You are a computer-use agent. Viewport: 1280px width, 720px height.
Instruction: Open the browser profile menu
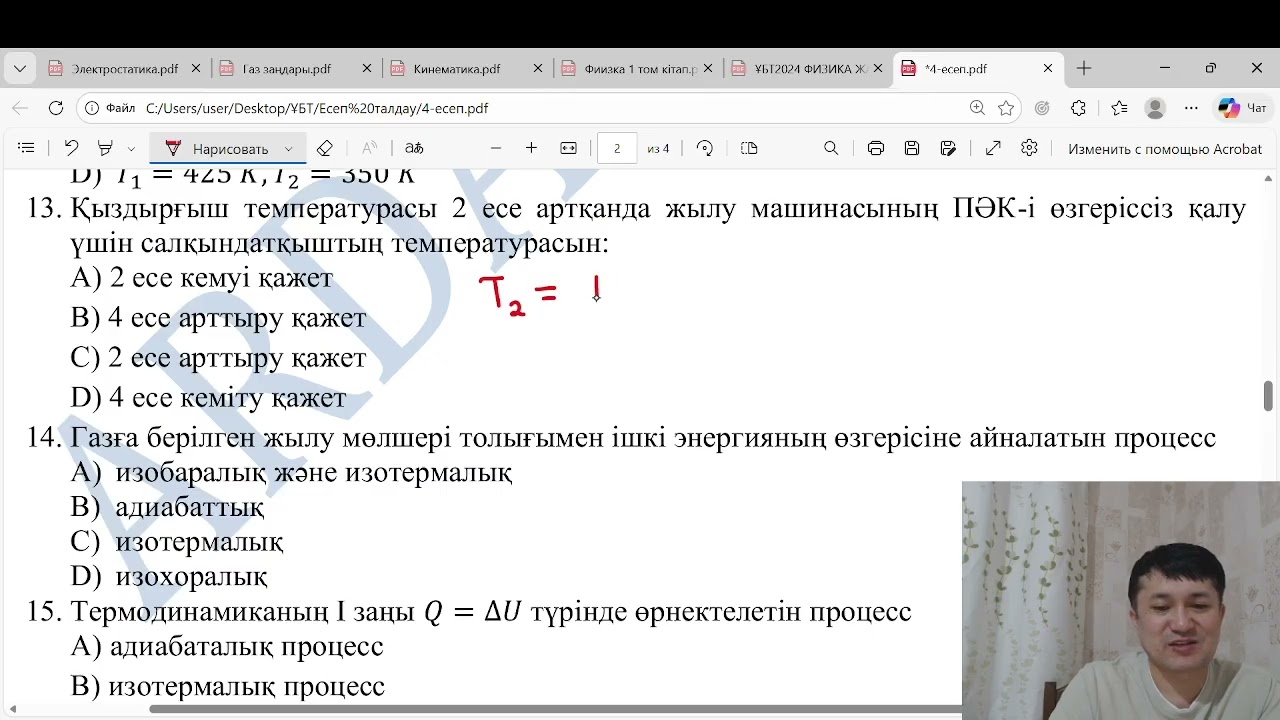pos(1155,108)
